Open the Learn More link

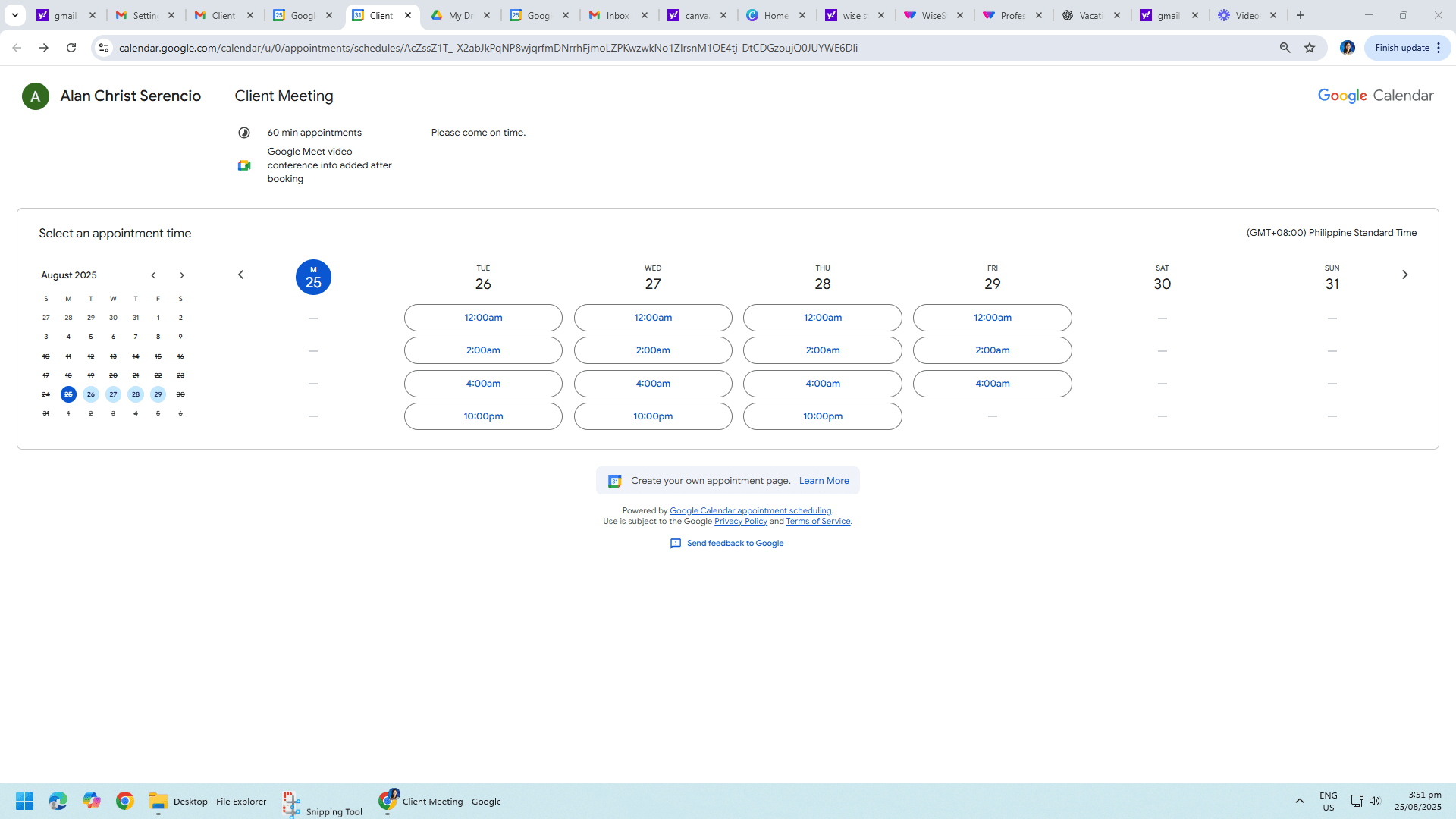click(824, 480)
